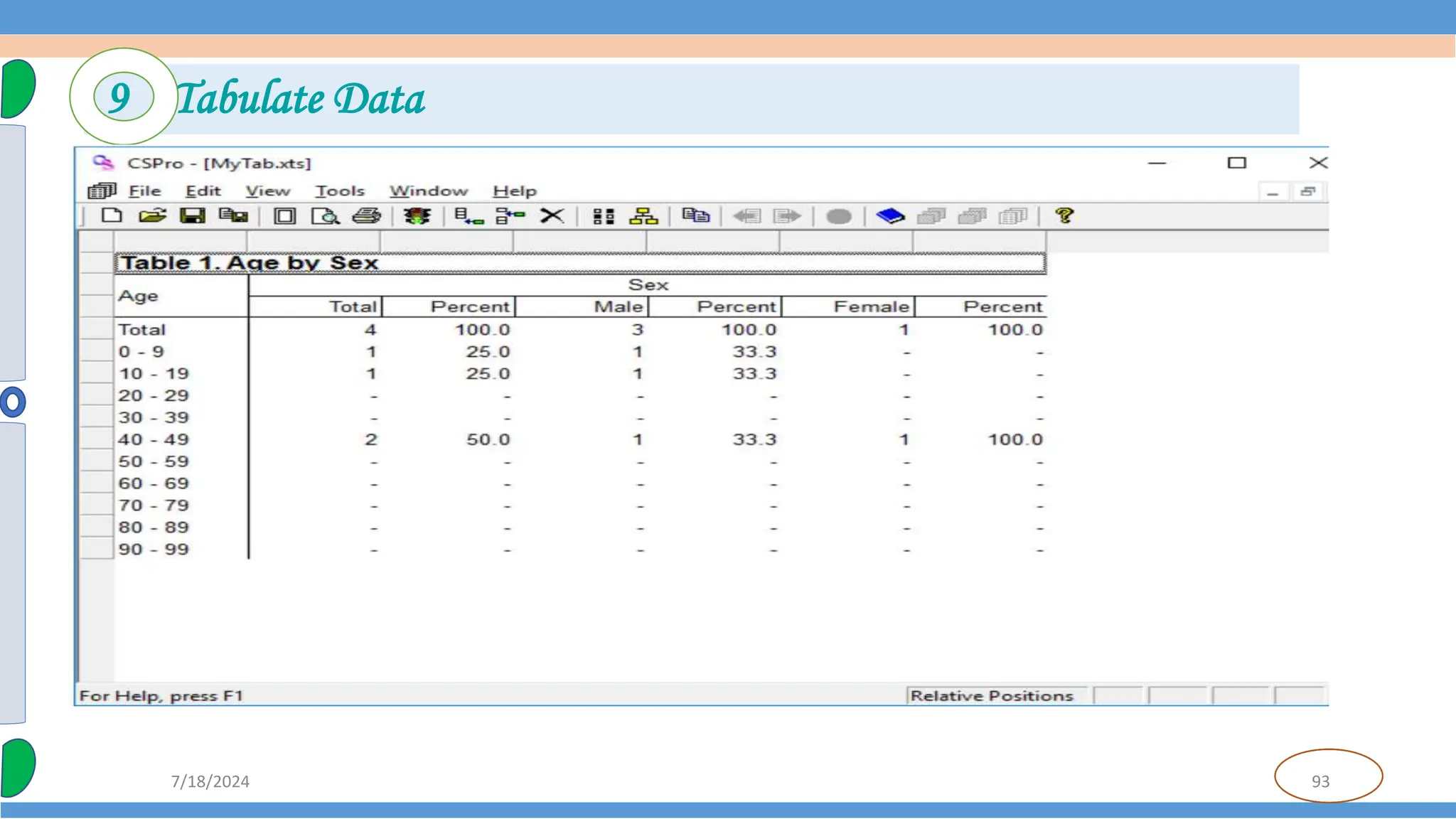Click the add table after icon
Image resolution: width=1456 pixels, height=819 pixels.
tap(510, 216)
